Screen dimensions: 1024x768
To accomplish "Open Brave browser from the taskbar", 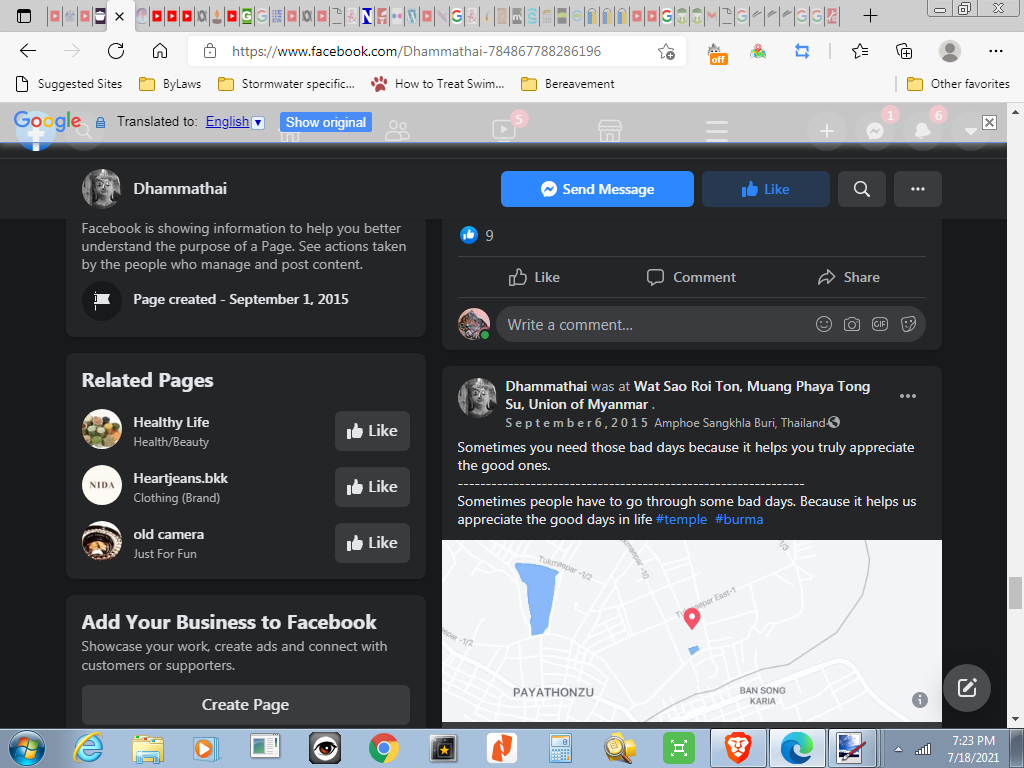I will [x=738, y=748].
